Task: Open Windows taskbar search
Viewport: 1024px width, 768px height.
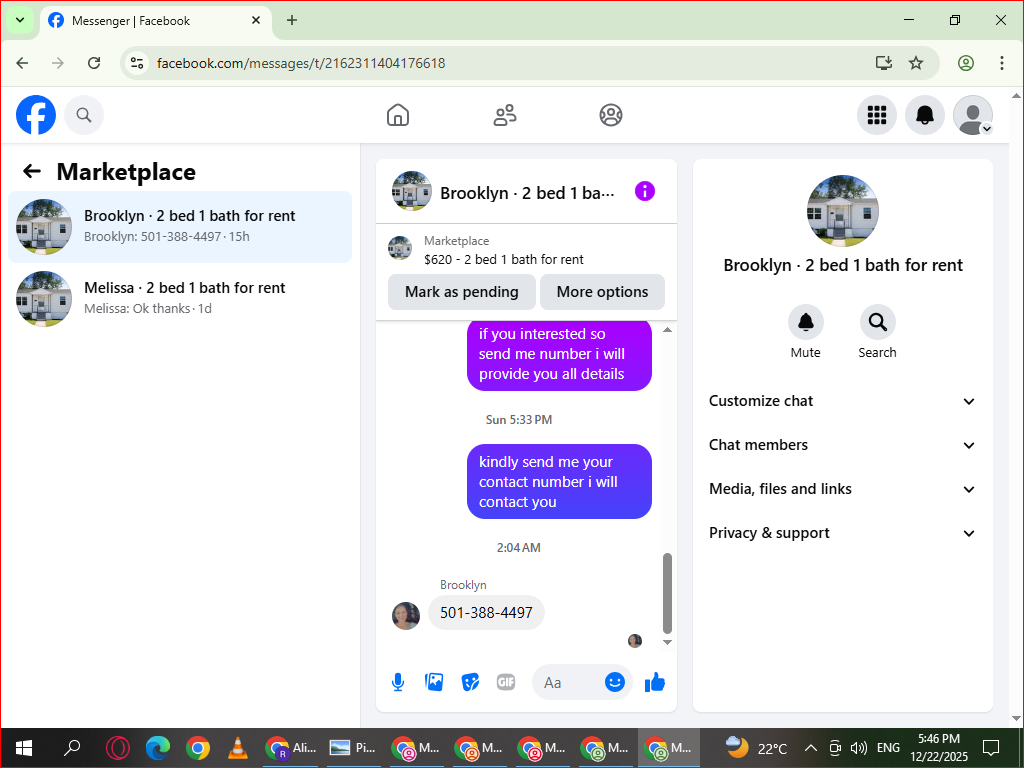Action: point(72,747)
